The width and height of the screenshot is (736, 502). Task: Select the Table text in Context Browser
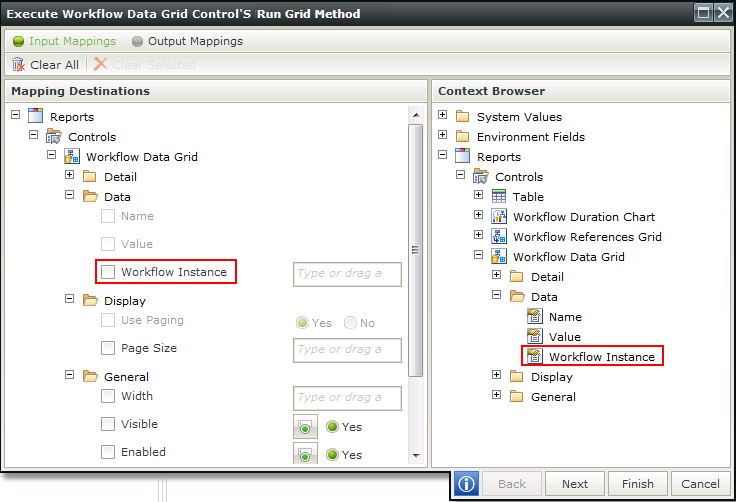528,197
